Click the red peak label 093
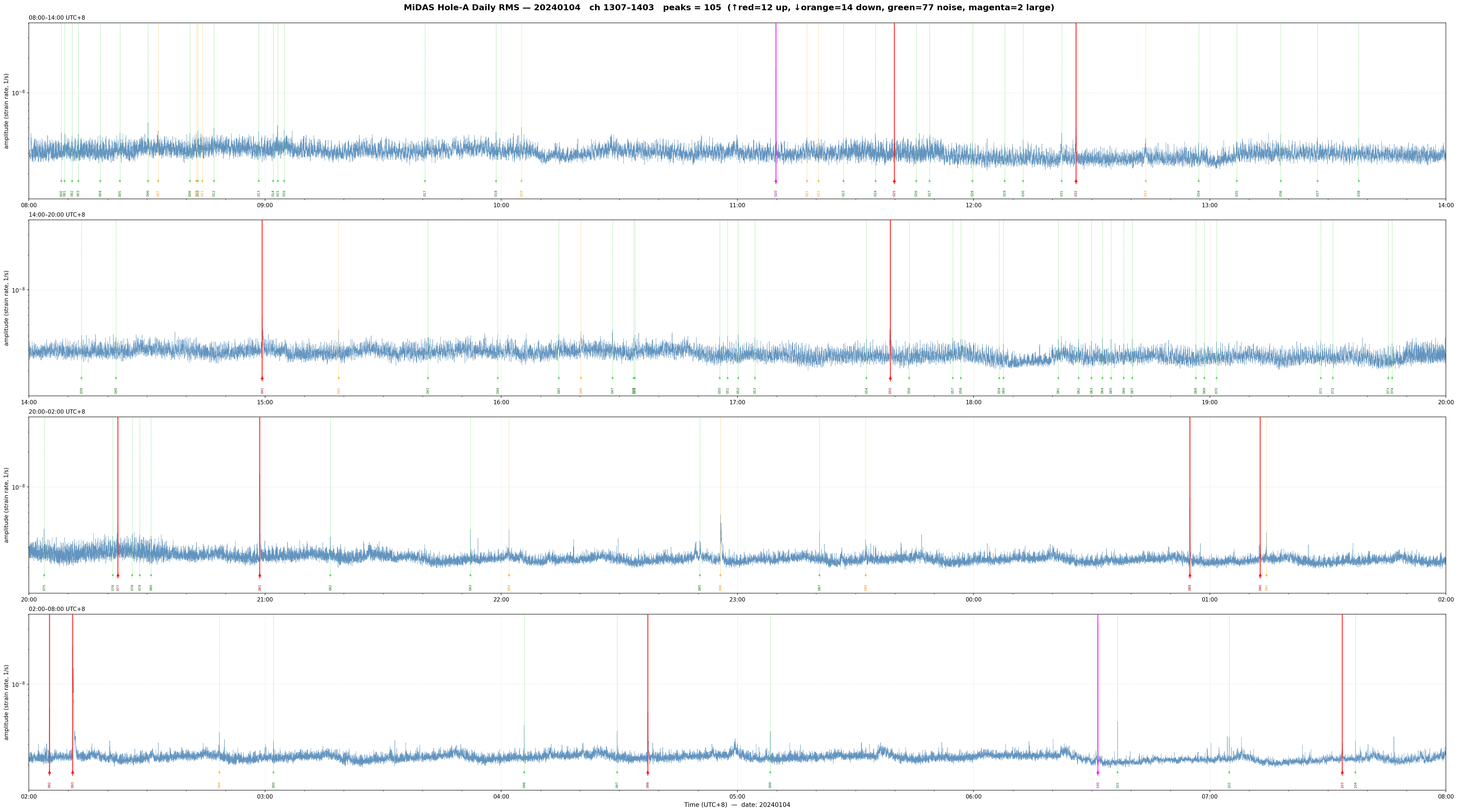1458x812 pixels. pos(72,785)
